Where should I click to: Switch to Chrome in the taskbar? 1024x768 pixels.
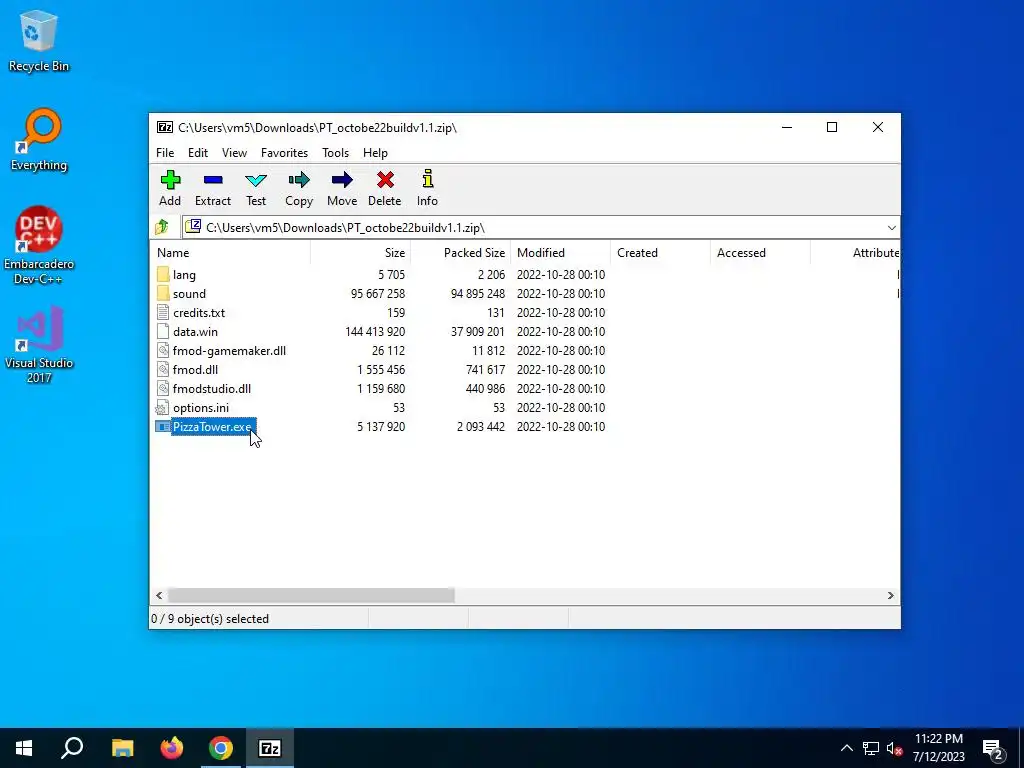coord(221,748)
